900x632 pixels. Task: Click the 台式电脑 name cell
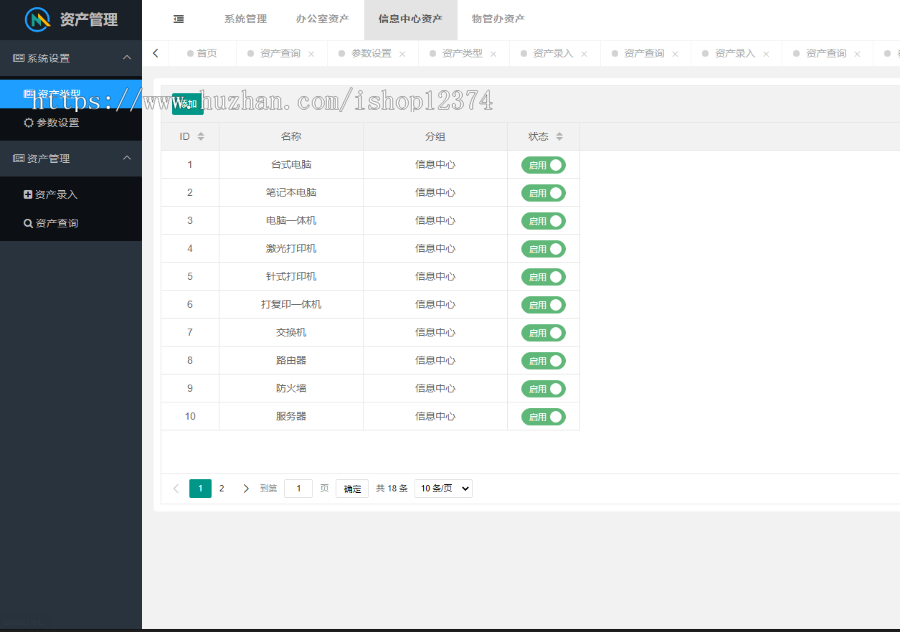click(x=291, y=165)
